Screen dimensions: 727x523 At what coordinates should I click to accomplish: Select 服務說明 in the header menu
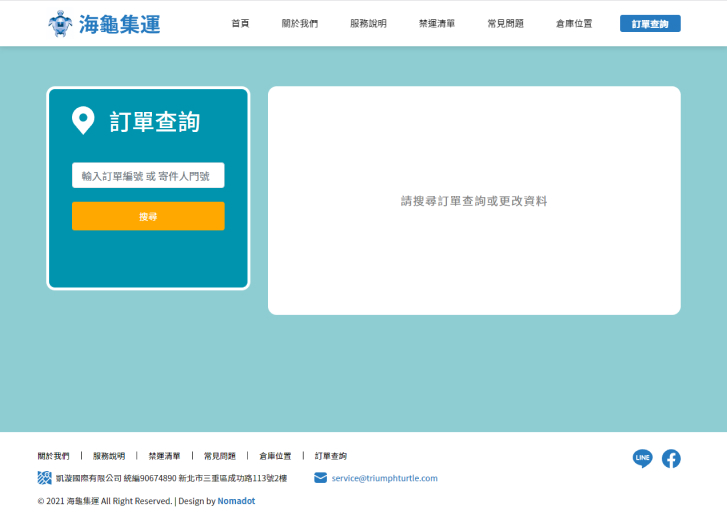[x=368, y=23]
